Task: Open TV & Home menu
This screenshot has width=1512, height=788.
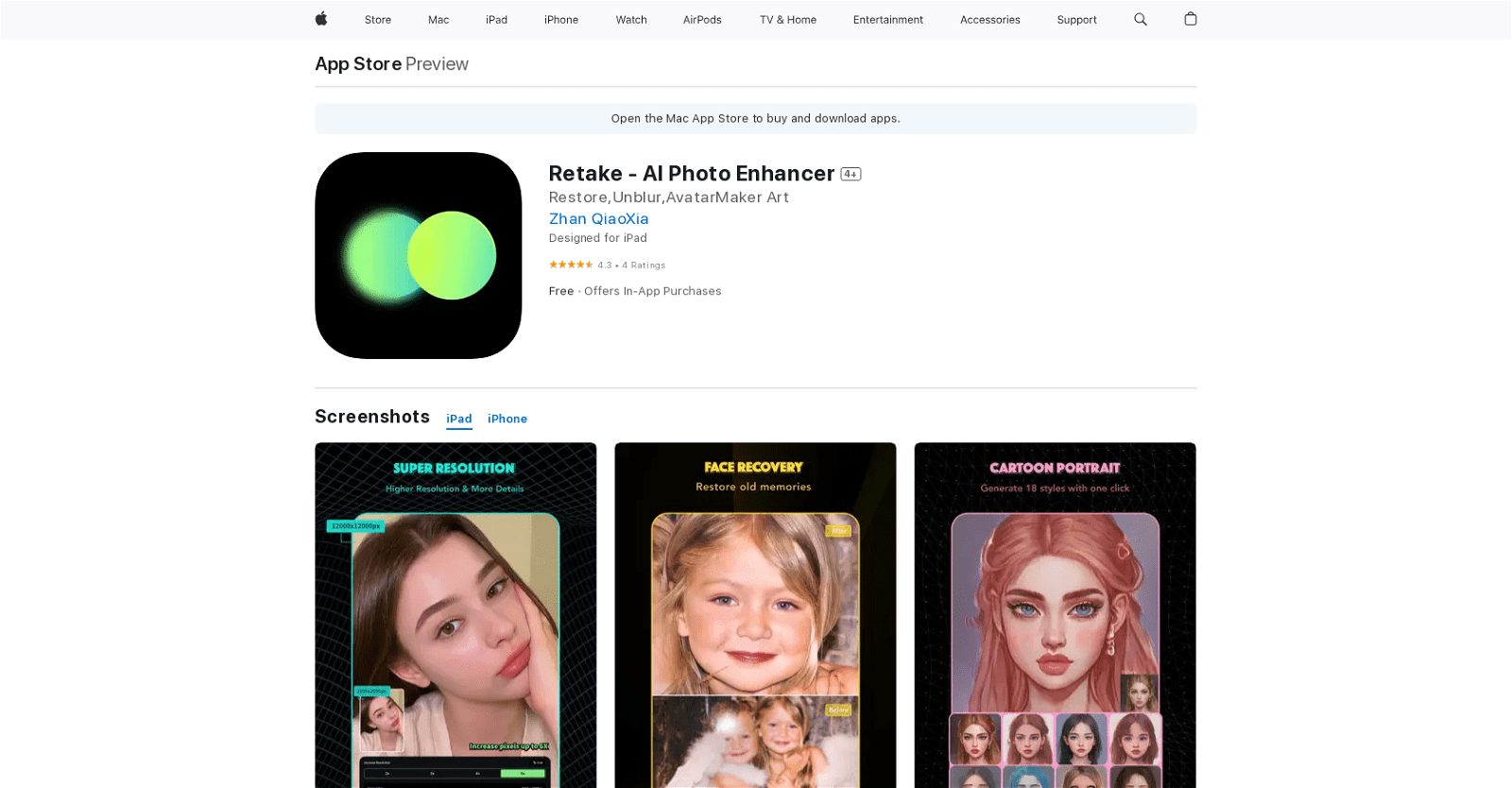Action: click(788, 20)
